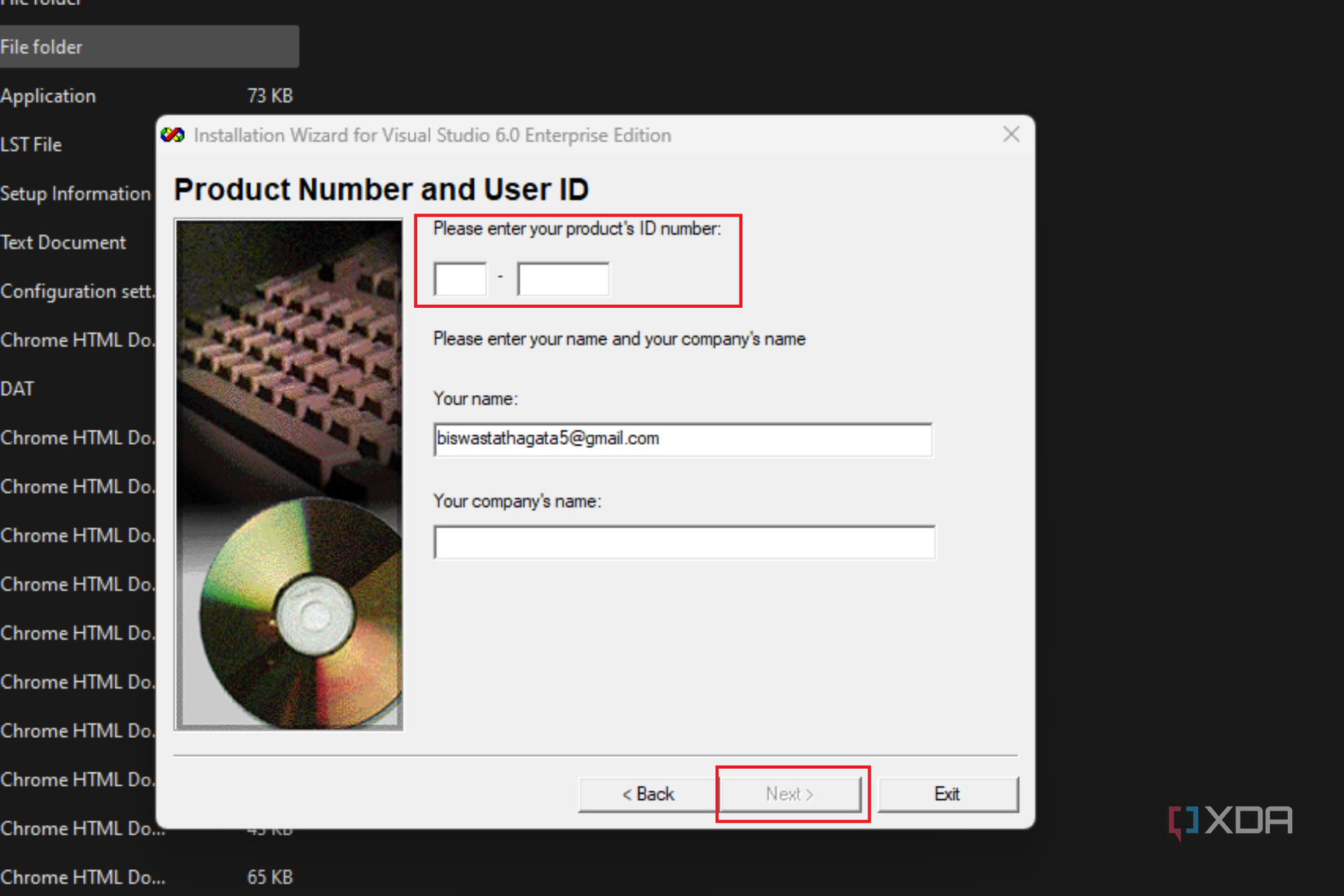
Task: Click the Back button
Action: [648, 794]
